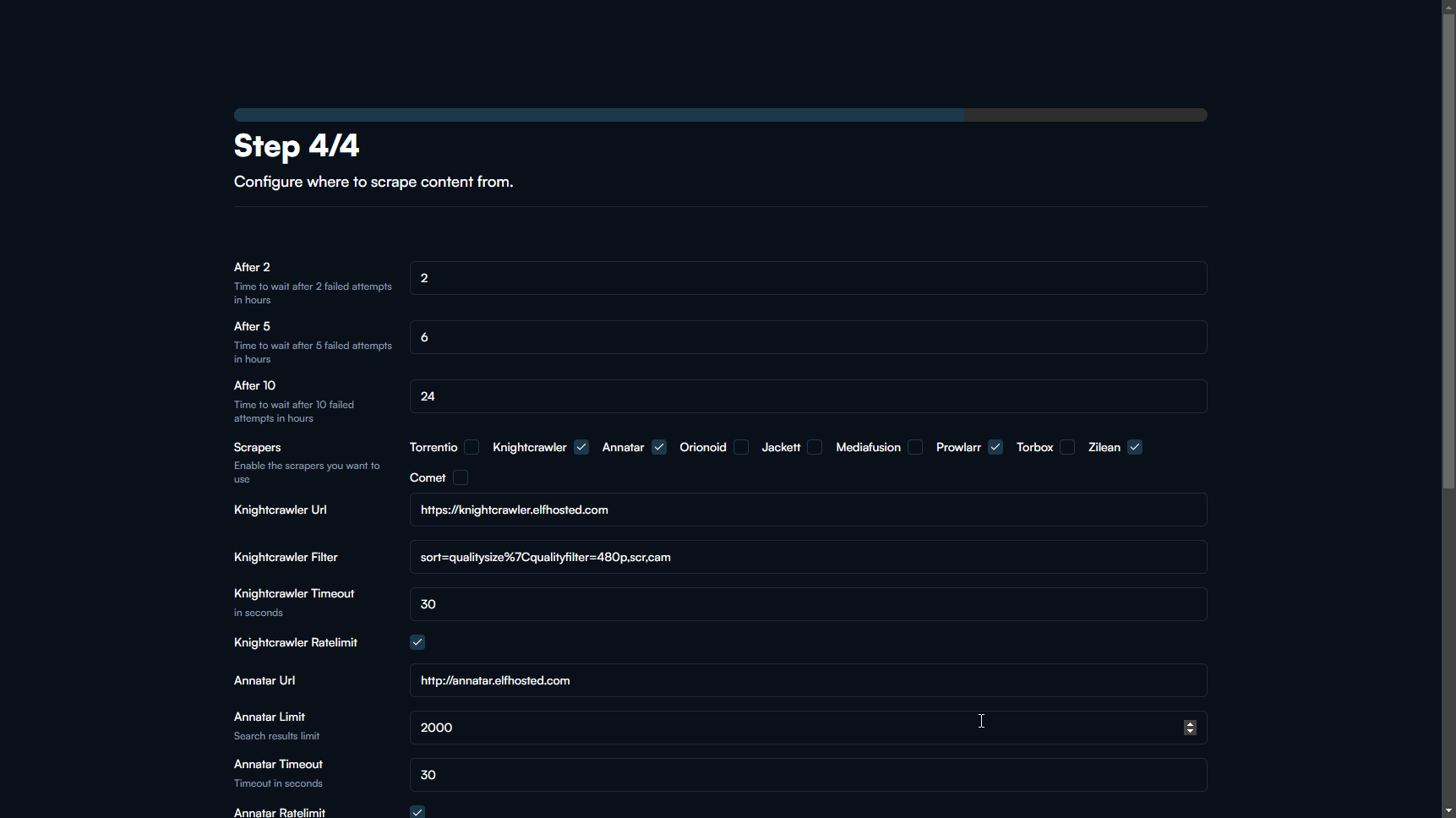
Task: Click into the Knightcrawler Filter field
Action: click(808, 557)
